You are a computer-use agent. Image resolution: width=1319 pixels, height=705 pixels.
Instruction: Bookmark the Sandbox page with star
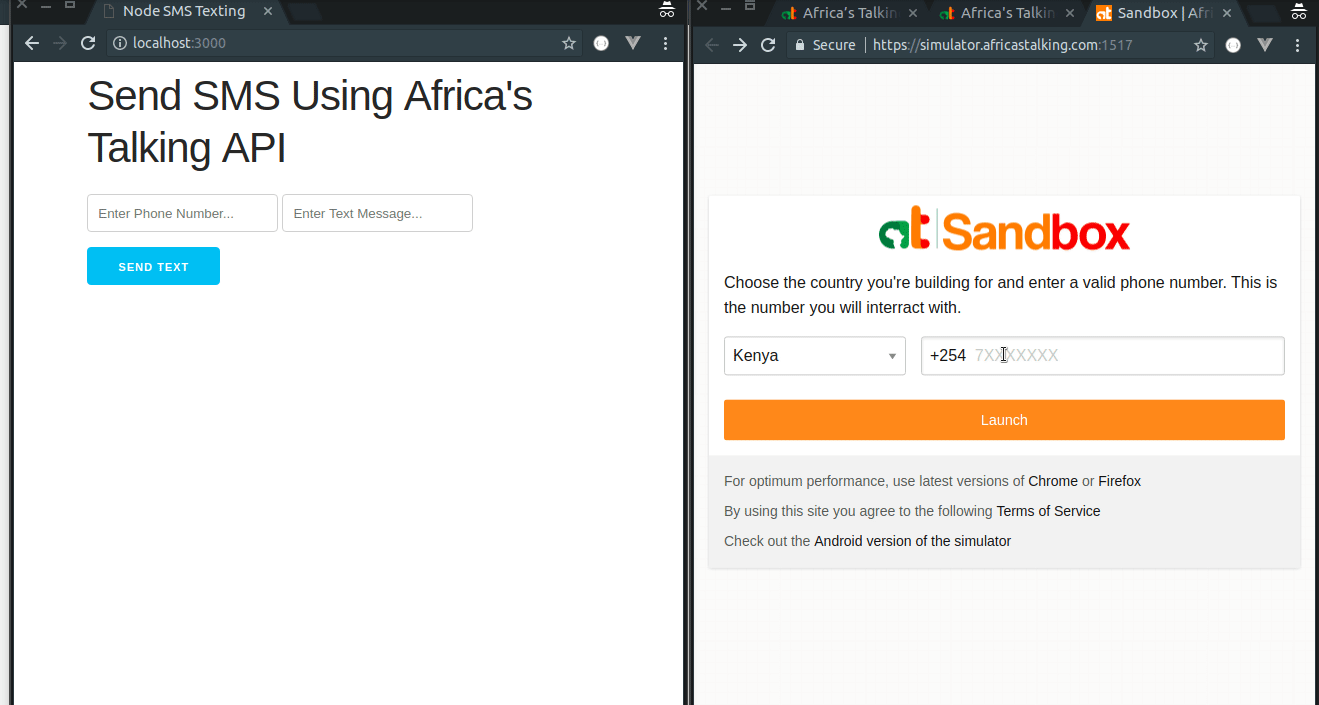tap(1201, 45)
